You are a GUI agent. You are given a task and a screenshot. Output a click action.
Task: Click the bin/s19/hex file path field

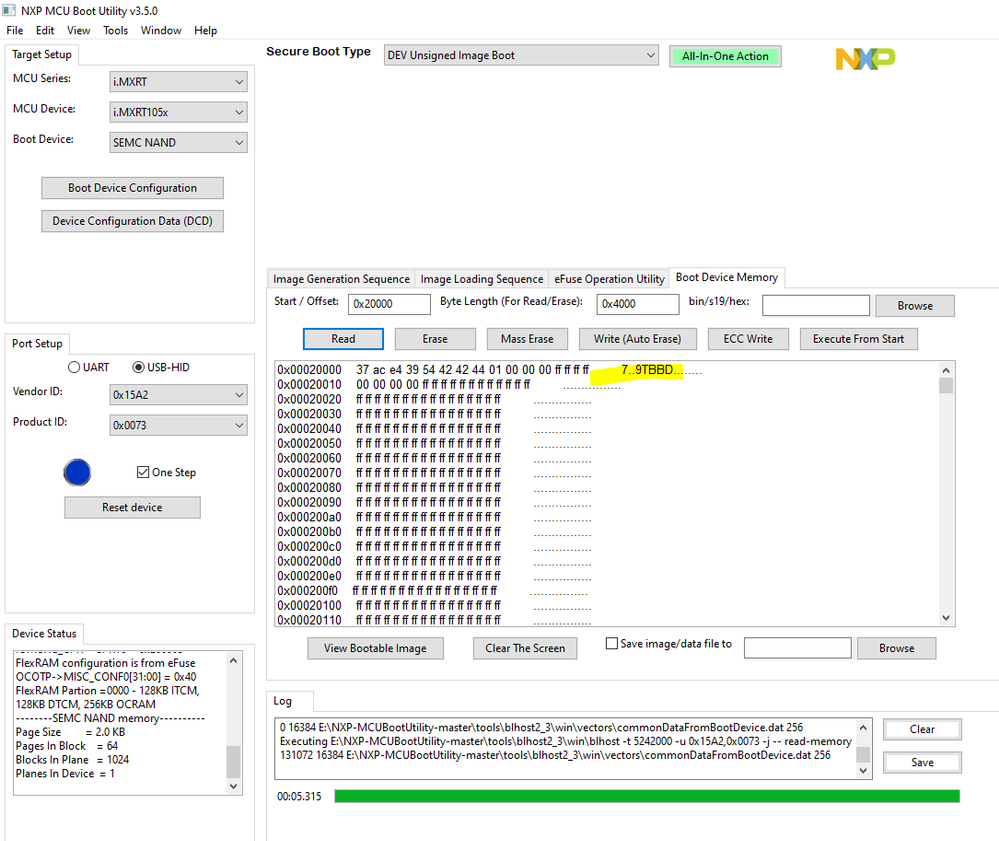[x=816, y=306]
